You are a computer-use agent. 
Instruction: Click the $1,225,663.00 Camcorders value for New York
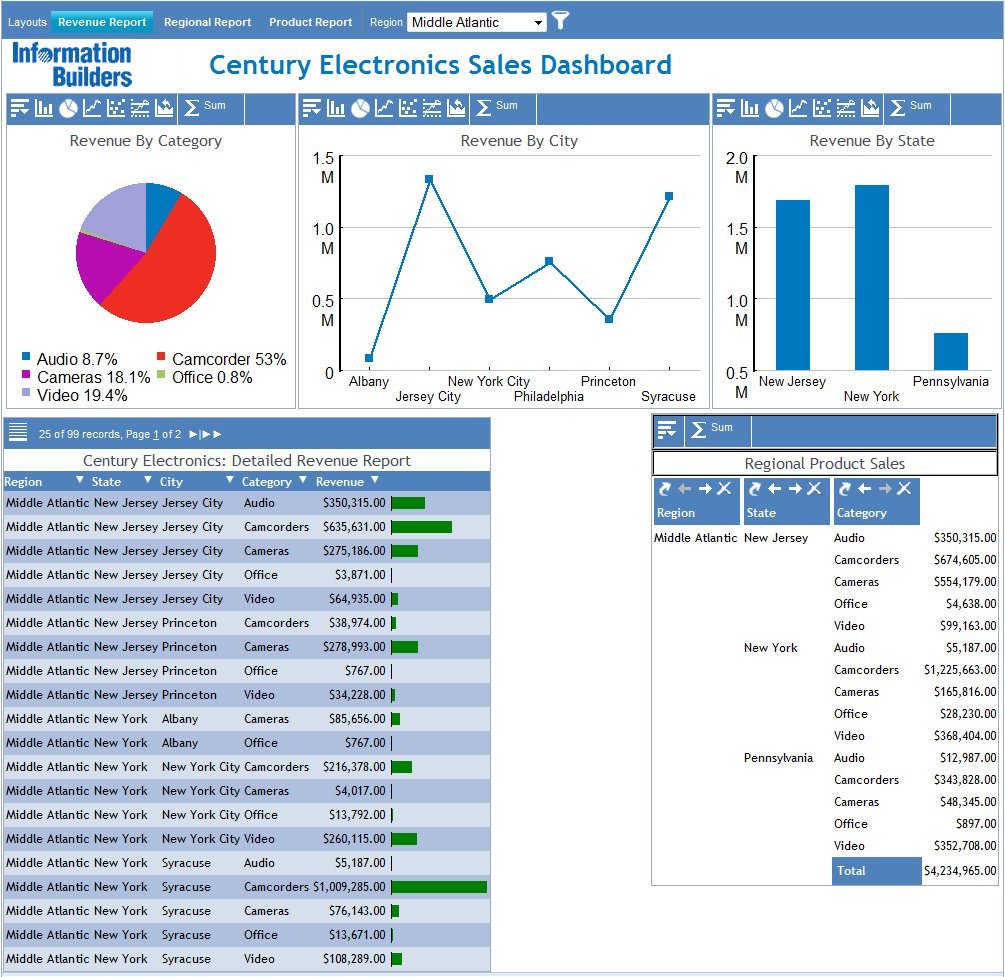pyautogui.click(x=959, y=670)
